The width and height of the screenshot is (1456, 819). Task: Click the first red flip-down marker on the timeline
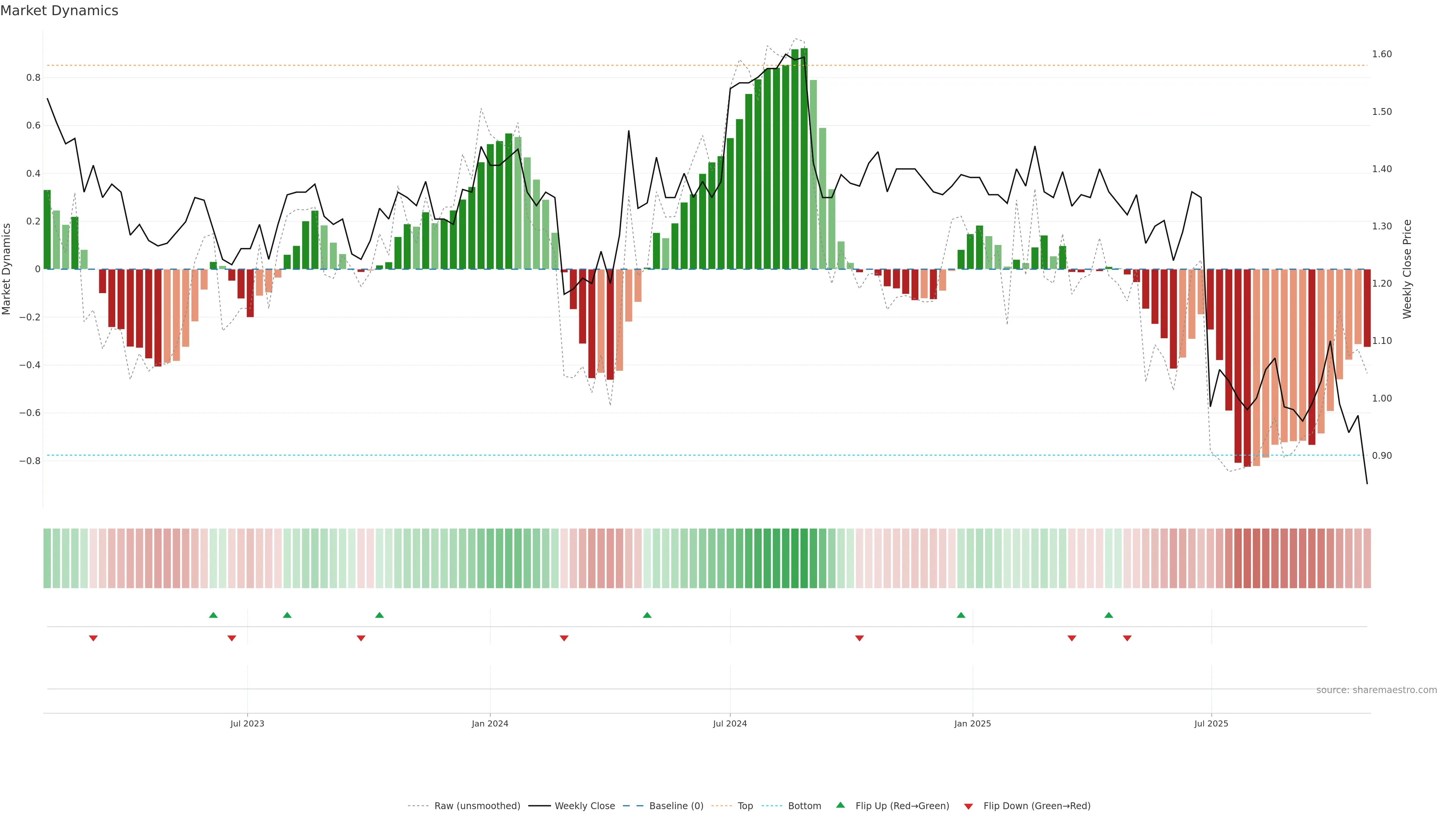(93, 638)
